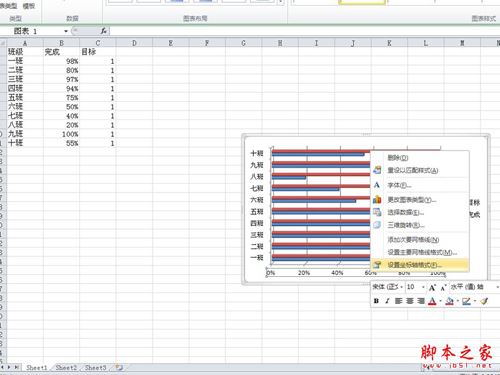Click the blue 七班 bar in chart
The image size is (500, 375).
click(x=306, y=189)
